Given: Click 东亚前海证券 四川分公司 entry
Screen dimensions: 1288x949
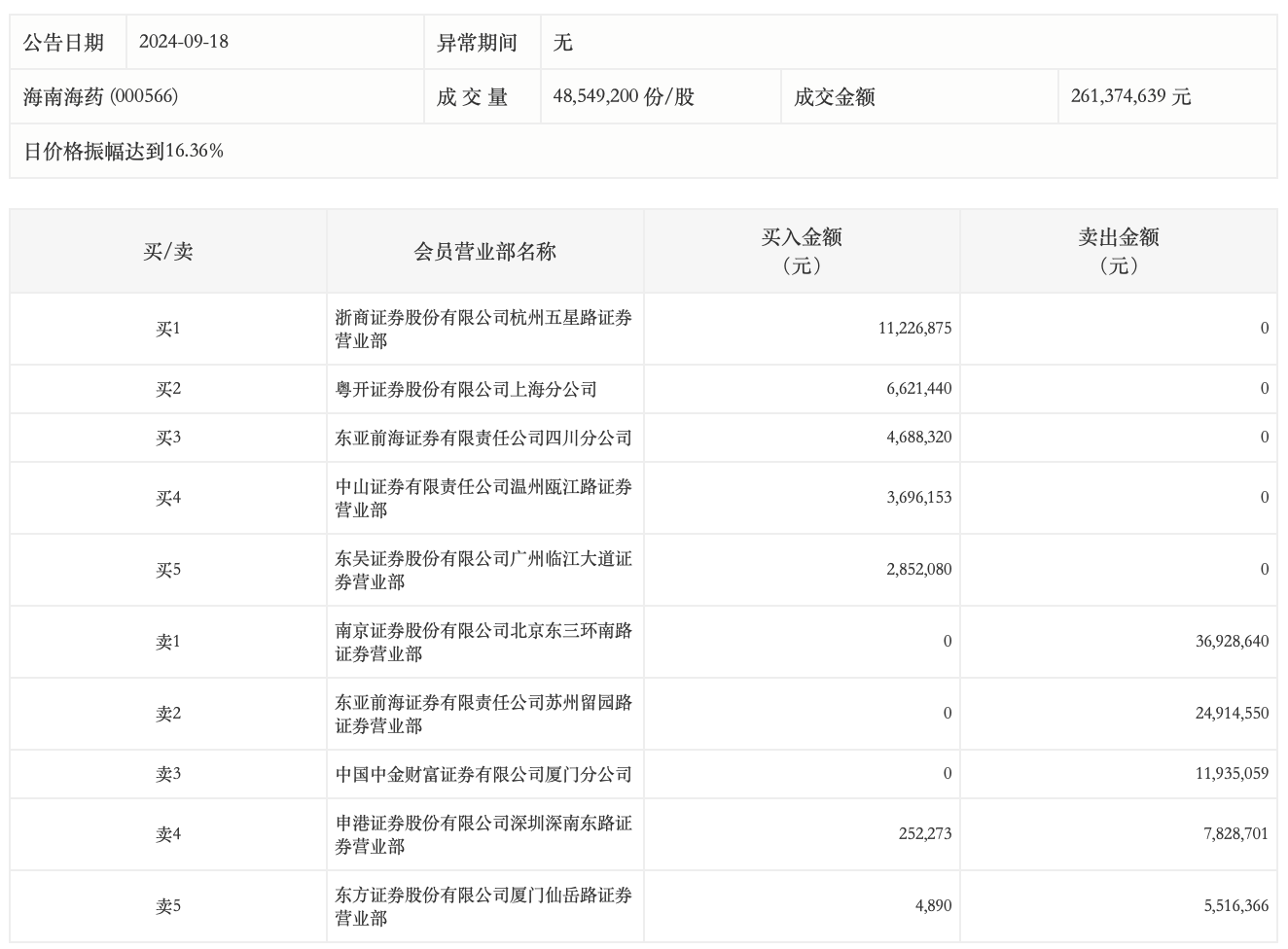Looking at the screenshot, I should (483, 438).
